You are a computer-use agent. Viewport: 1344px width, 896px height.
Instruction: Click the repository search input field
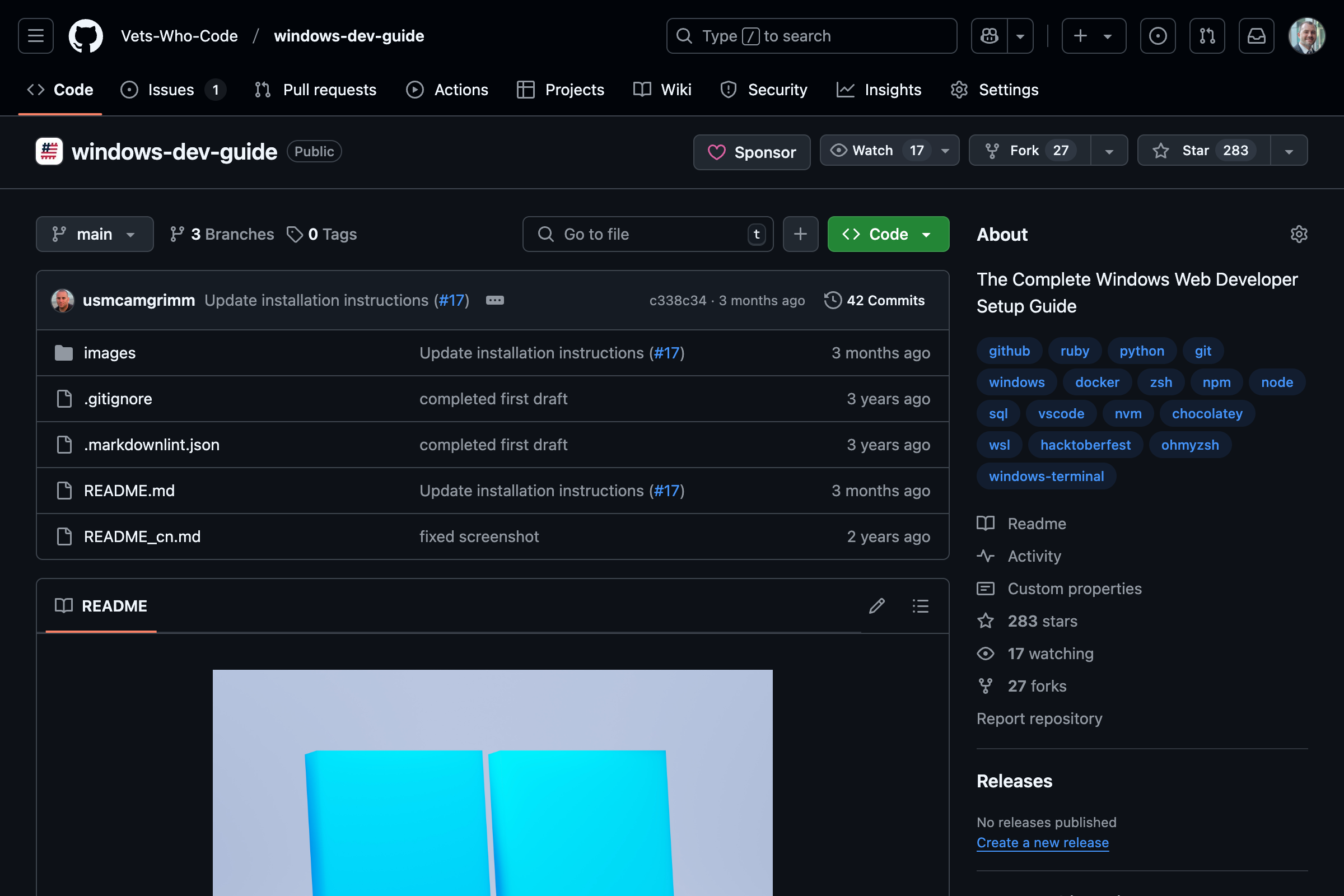click(x=648, y=234)
